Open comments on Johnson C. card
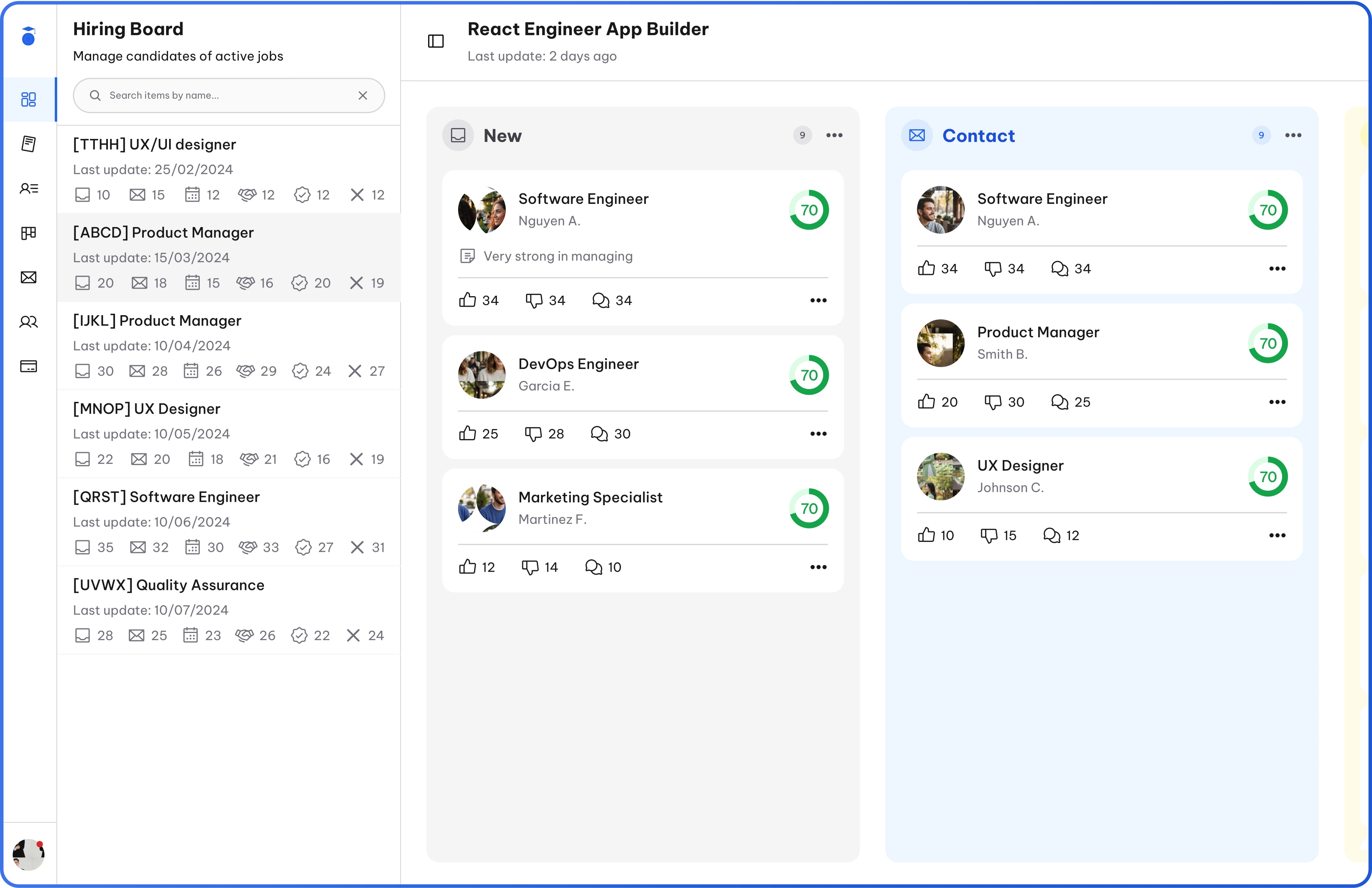Viewport: 1372px width, 888px height. (x=1051, y=535)
